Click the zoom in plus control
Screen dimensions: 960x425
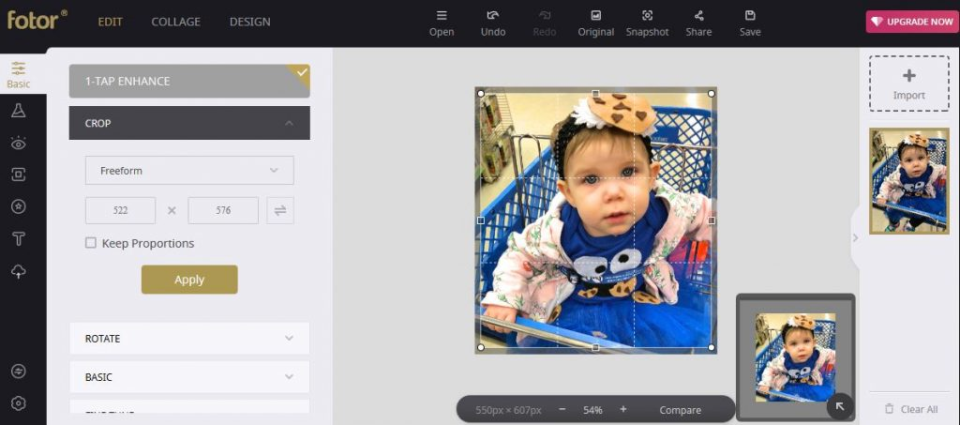coord(623,409)
